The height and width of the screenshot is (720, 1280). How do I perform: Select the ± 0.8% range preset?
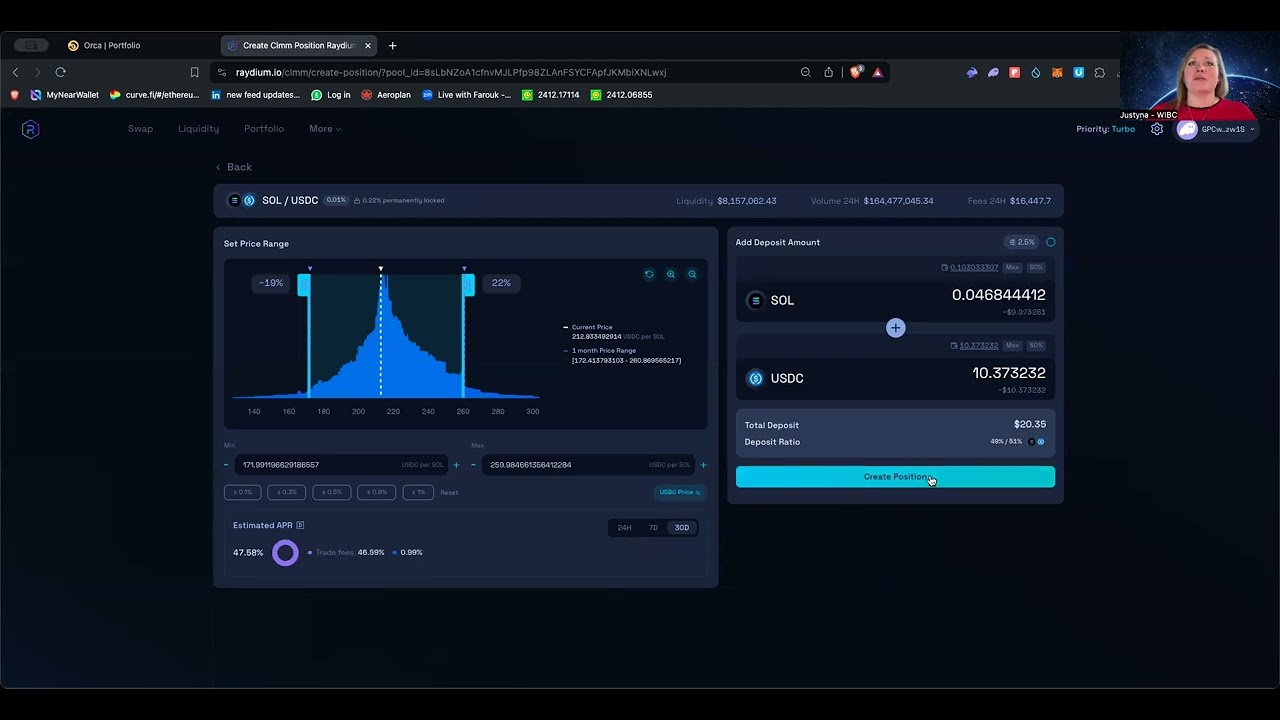(377, 492)
